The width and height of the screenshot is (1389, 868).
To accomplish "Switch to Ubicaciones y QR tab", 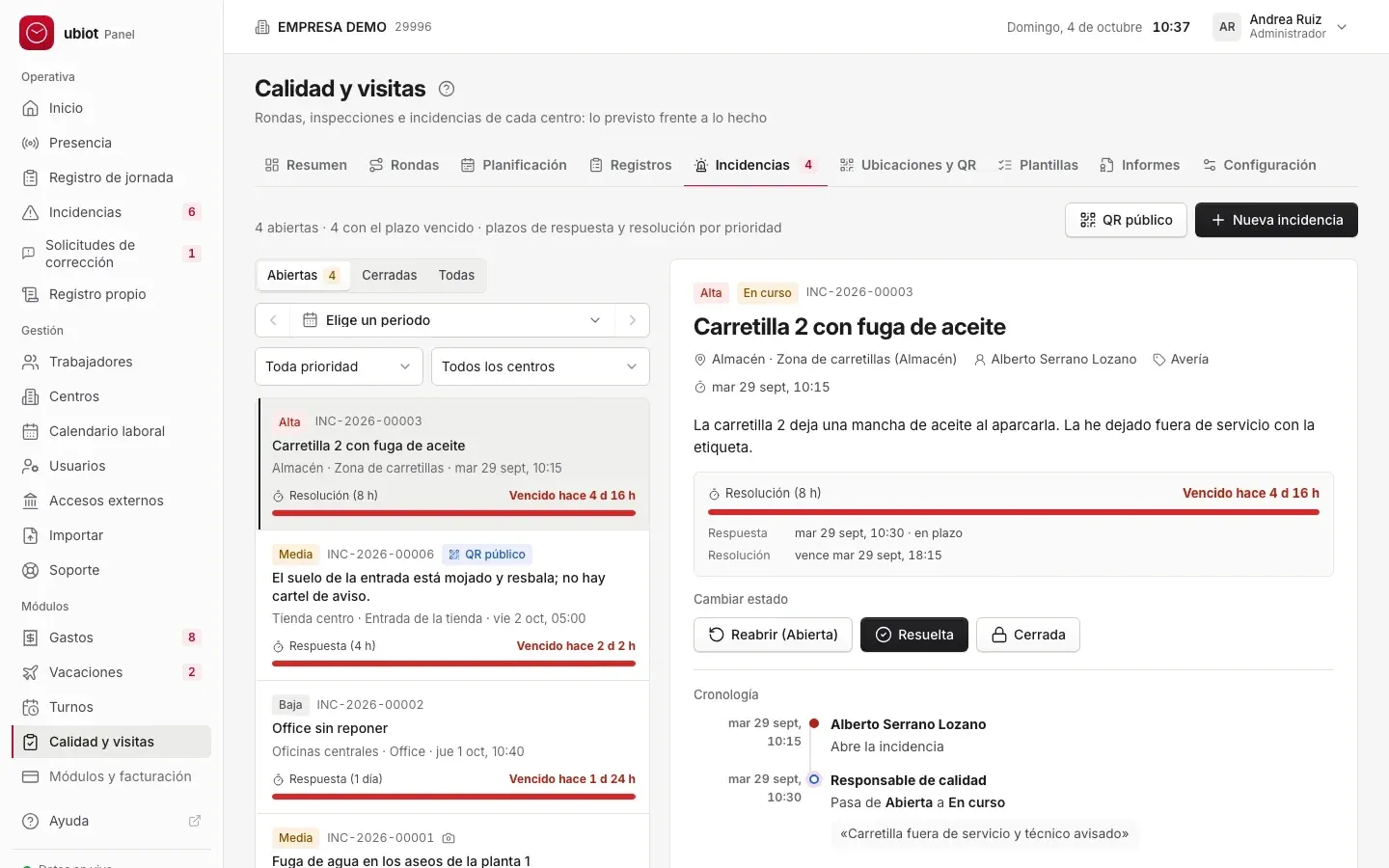I will [x=908, y=165].
